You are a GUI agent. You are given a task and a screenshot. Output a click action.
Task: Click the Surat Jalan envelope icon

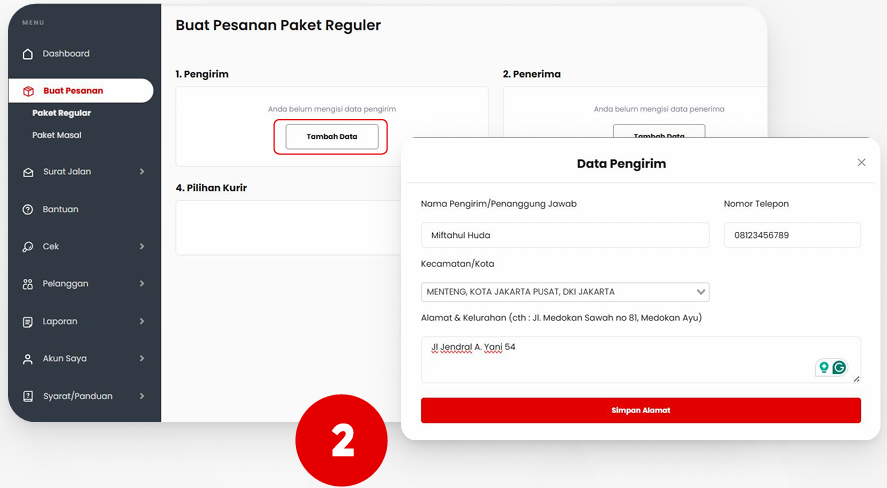(x=28, y=172)
